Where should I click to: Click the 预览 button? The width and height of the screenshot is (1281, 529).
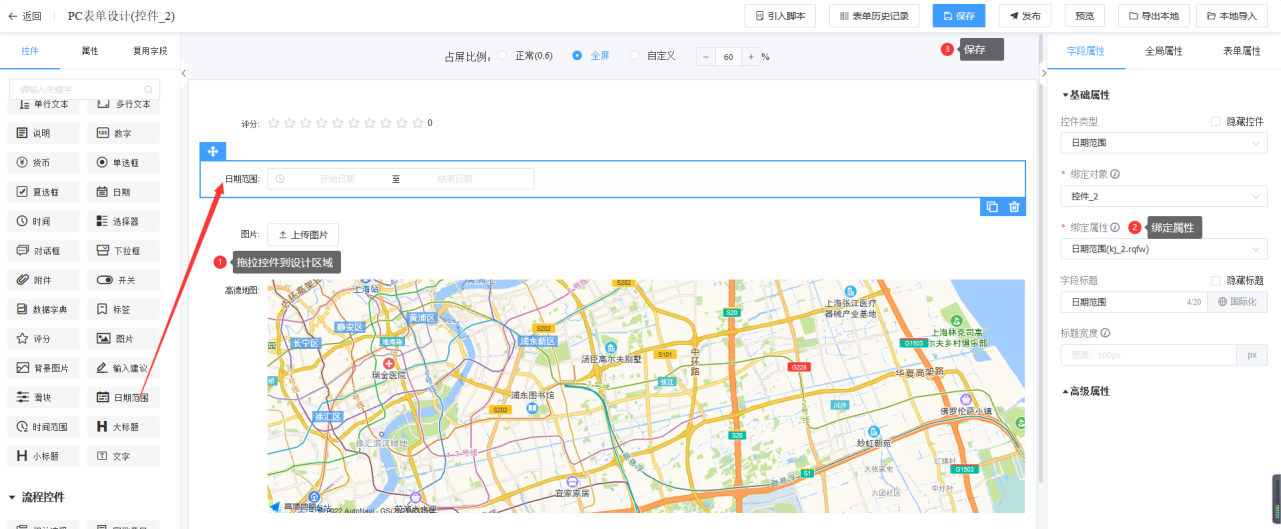click(x=1085, y=16)
